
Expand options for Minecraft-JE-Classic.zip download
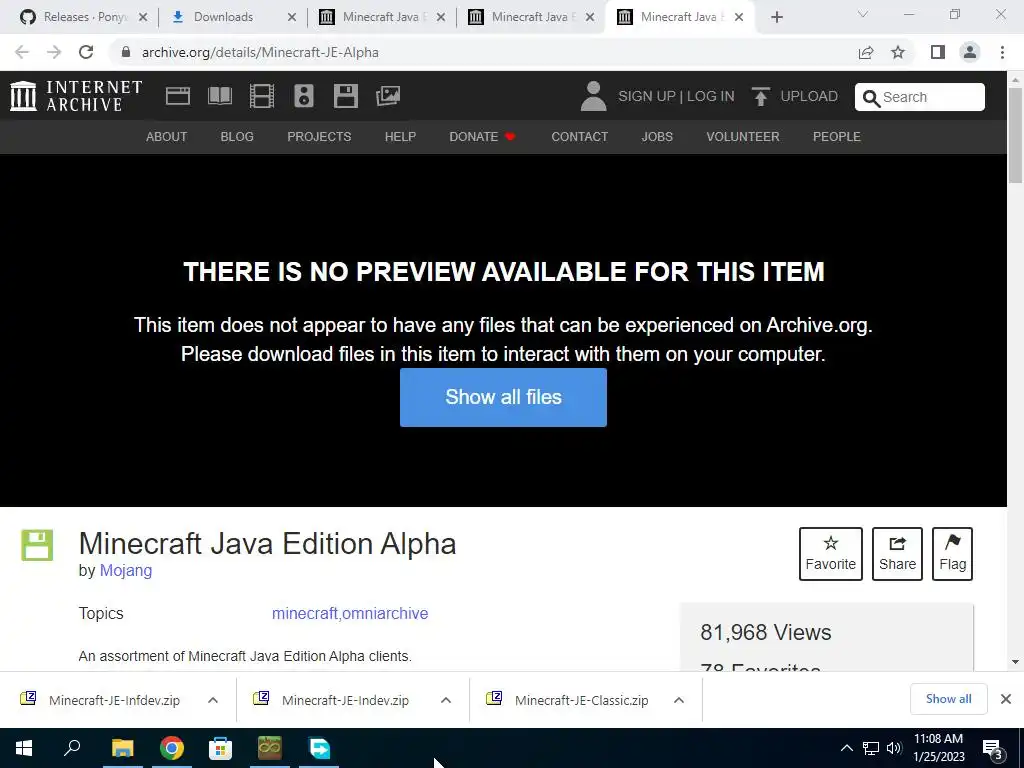click(679, 700)
